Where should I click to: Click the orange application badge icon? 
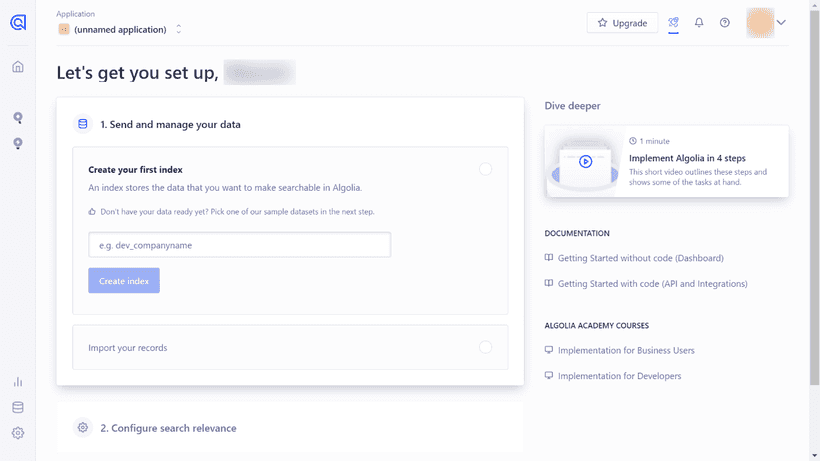(x=64, y=29)
